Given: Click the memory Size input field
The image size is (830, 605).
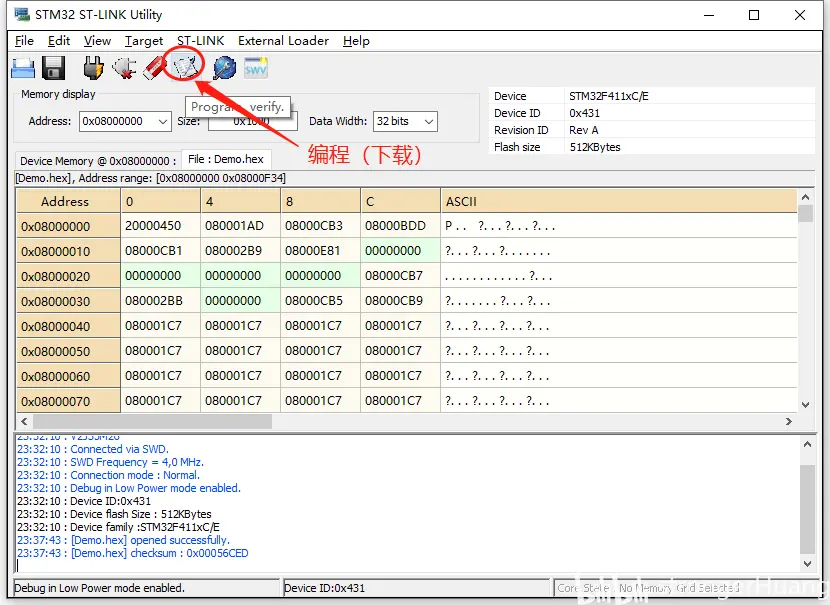Looking at the screenshot, I should 252,121.
